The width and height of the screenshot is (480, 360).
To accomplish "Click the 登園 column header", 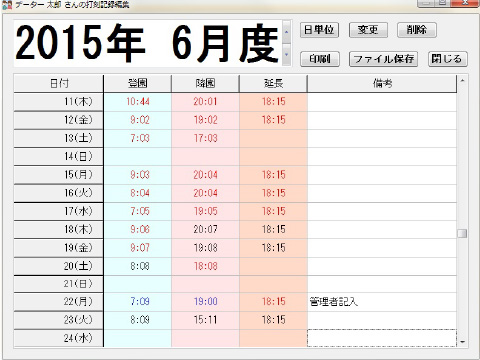I will (138, 83).
